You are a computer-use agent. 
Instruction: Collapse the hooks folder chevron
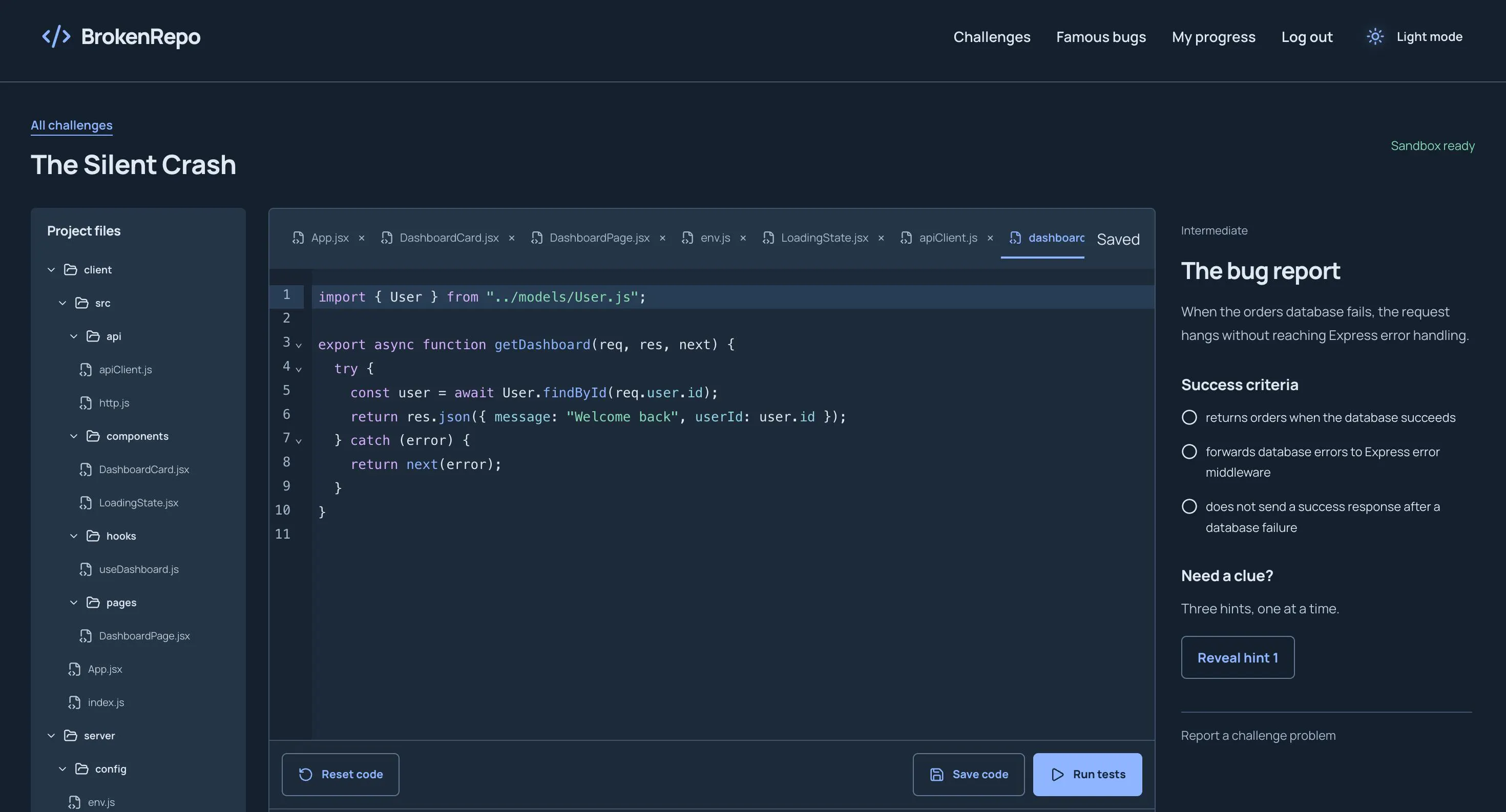click(74, 536)
